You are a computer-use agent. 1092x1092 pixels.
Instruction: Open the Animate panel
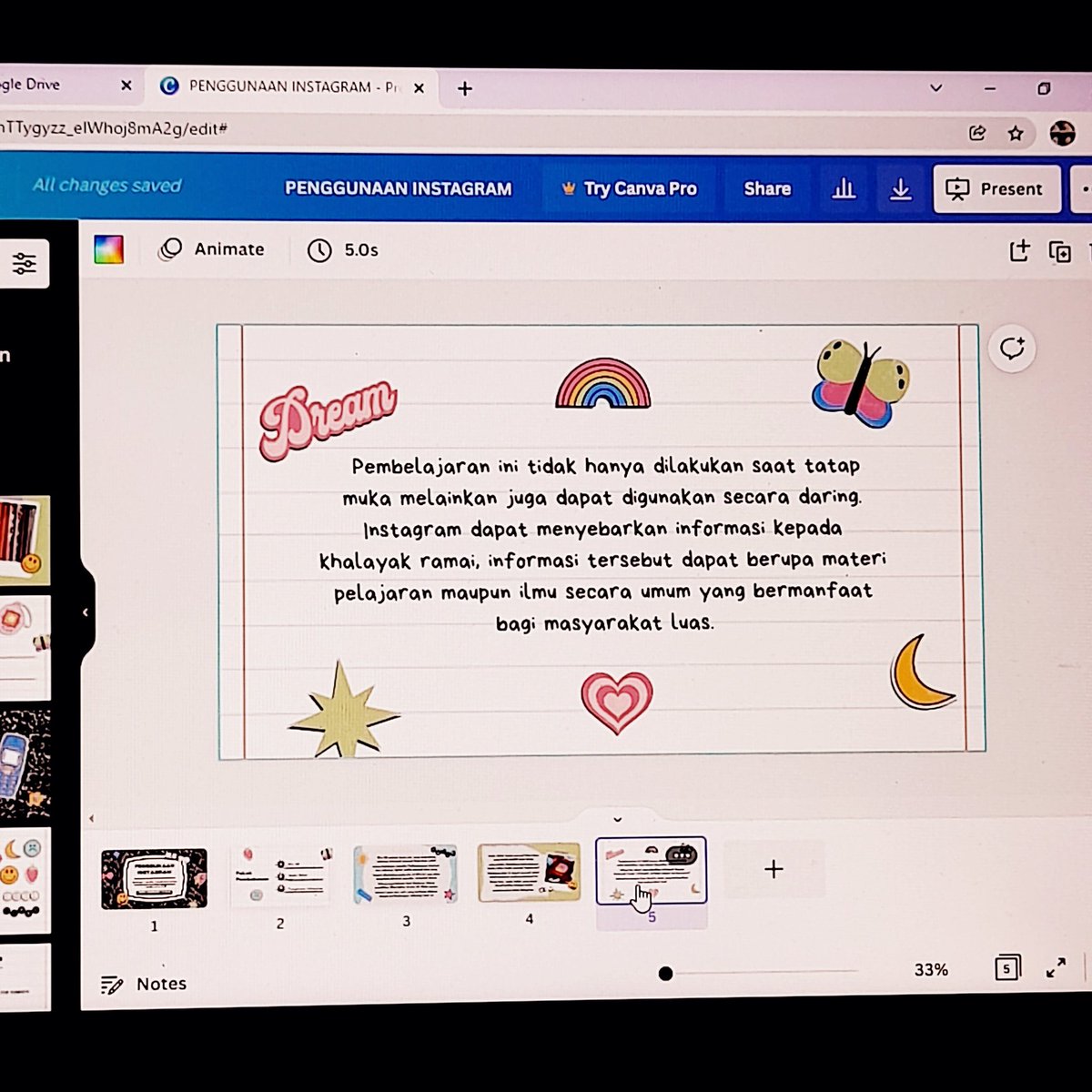pyautogui.click(x=213, y=249)
